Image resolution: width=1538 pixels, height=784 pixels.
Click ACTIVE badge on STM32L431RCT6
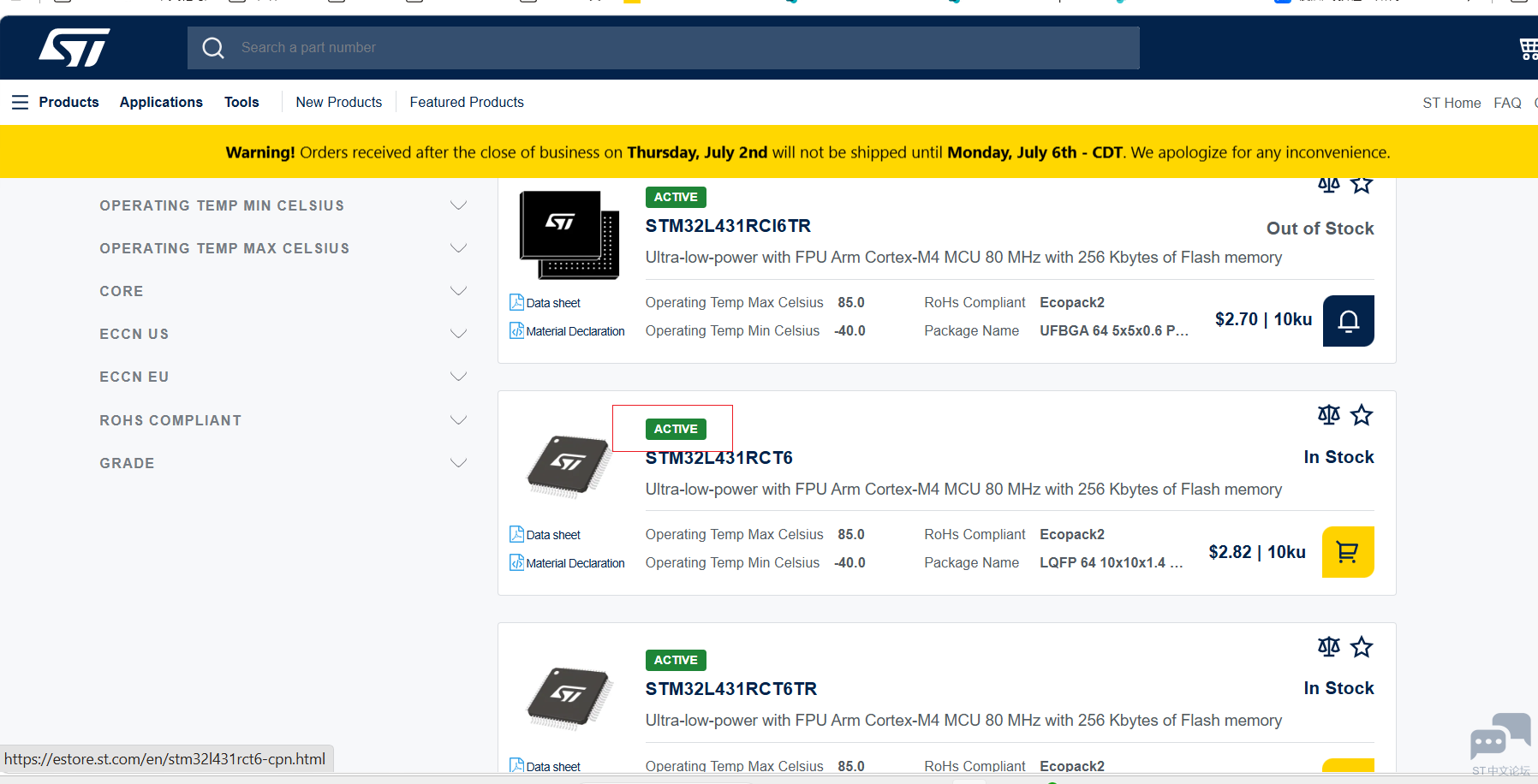tap(676, 429)
